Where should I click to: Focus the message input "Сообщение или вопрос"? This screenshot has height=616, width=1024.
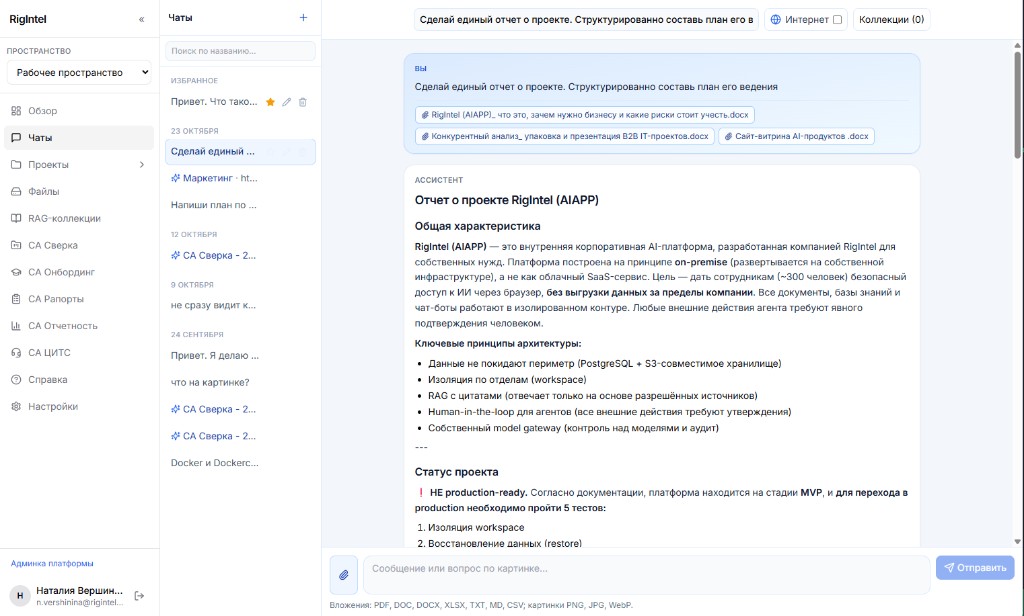pyautogui.click(x=647, y=575)
